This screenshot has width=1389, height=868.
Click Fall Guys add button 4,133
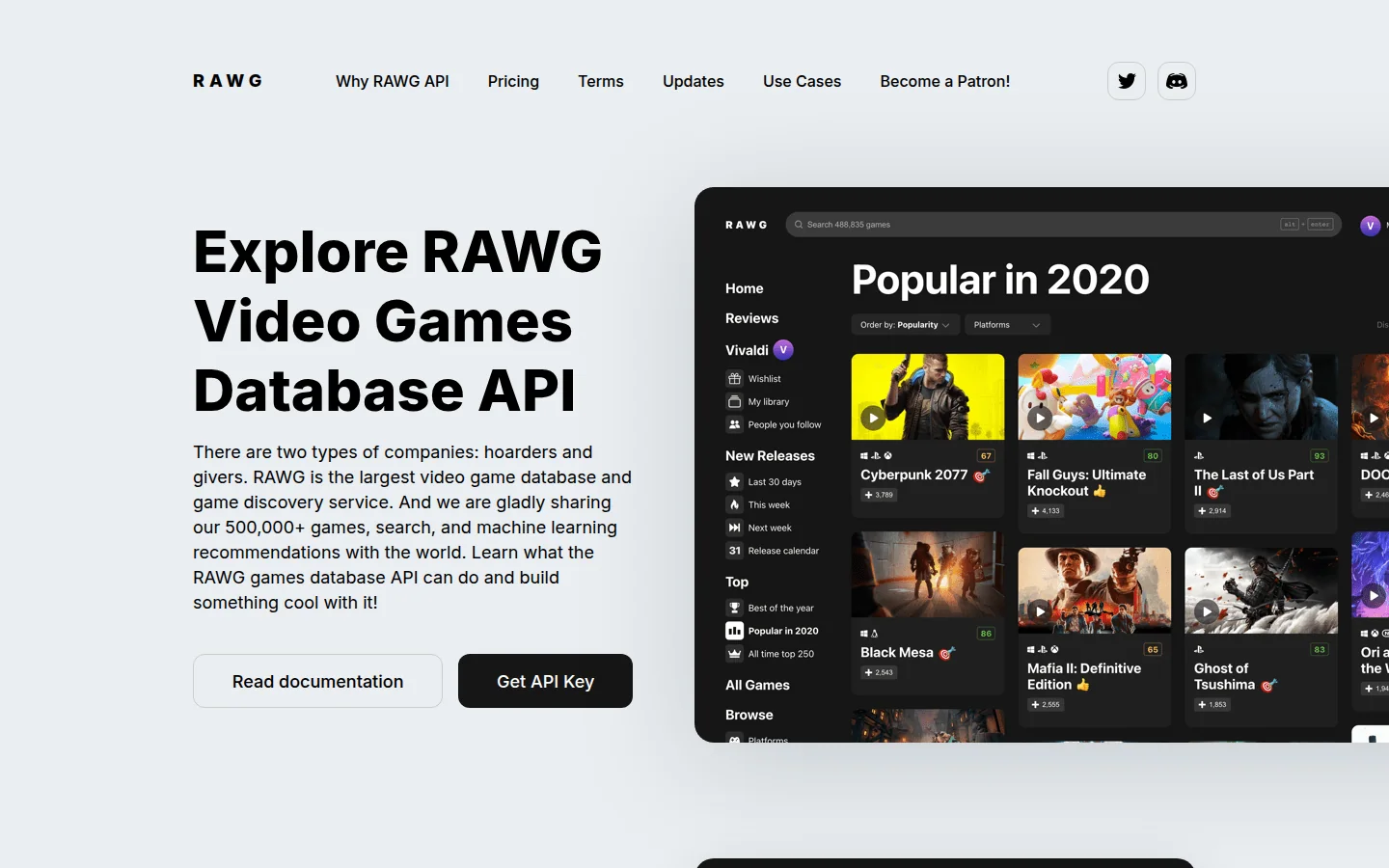1046,511
